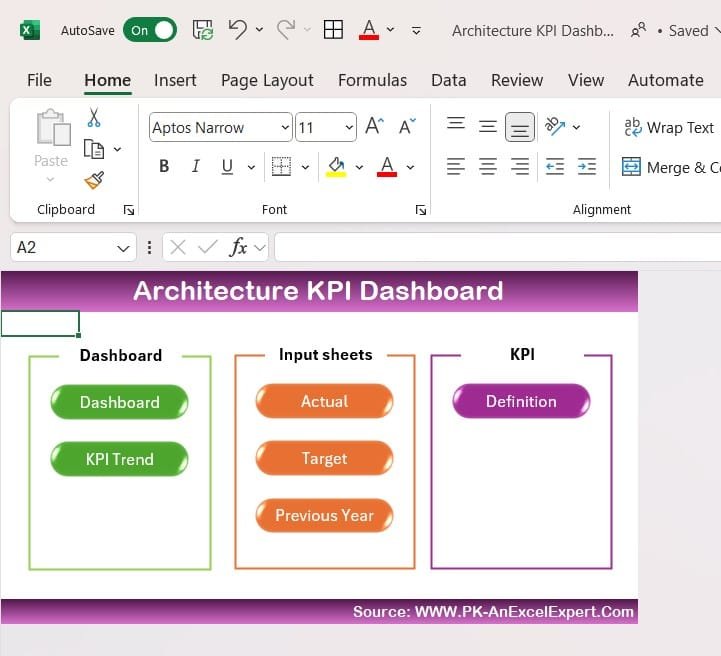Image resolution: width=721 pixels, height=656 pixels.
Task: Toggle the AutoSave switch
Action: pyautogui.click(x=150, y=30)
